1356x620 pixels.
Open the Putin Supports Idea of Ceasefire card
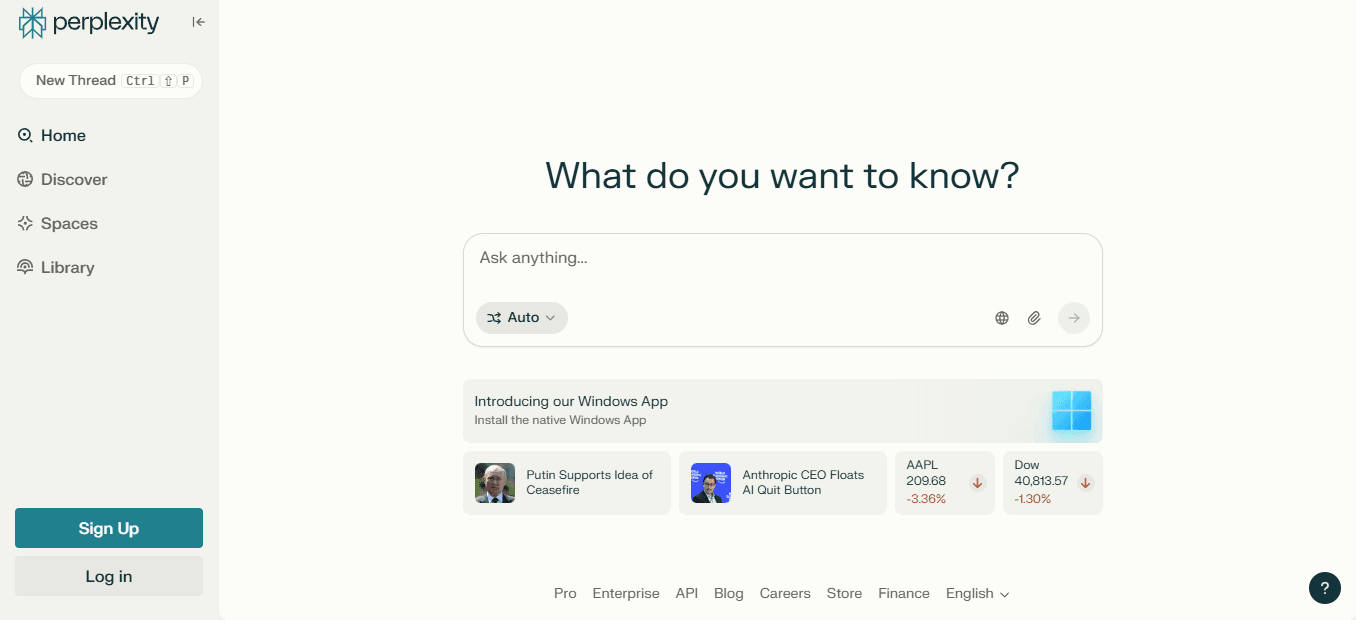pos(567,483)
